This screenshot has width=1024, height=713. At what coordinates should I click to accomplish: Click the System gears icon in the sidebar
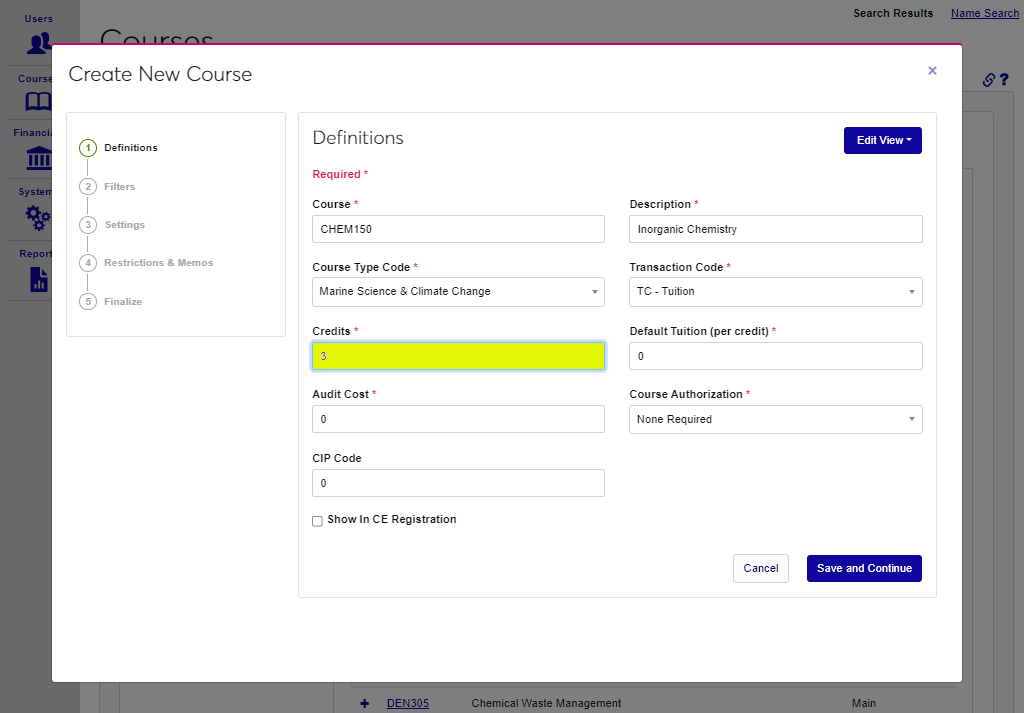point(38,217)
